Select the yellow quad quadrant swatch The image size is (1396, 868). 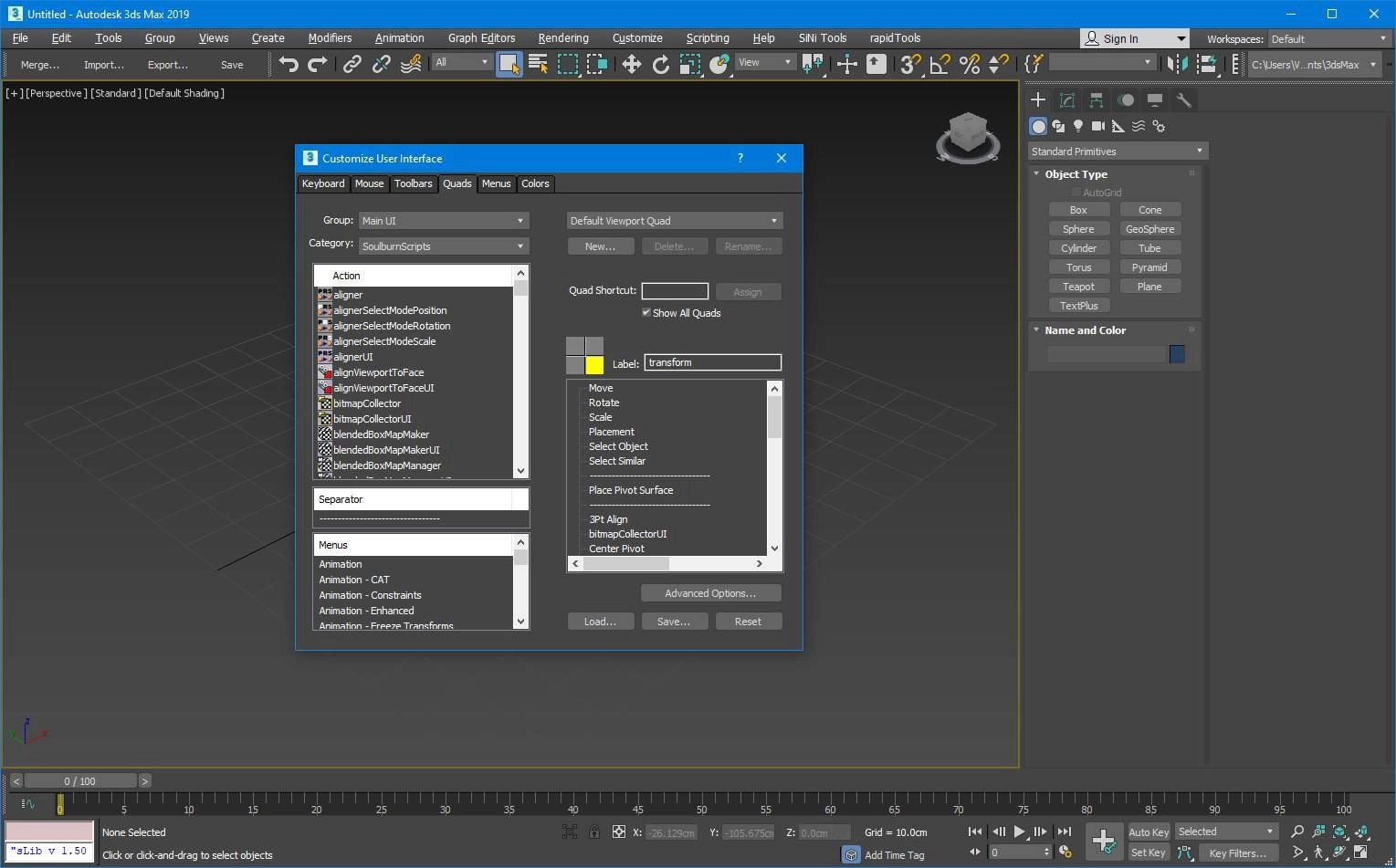[594, 365]
